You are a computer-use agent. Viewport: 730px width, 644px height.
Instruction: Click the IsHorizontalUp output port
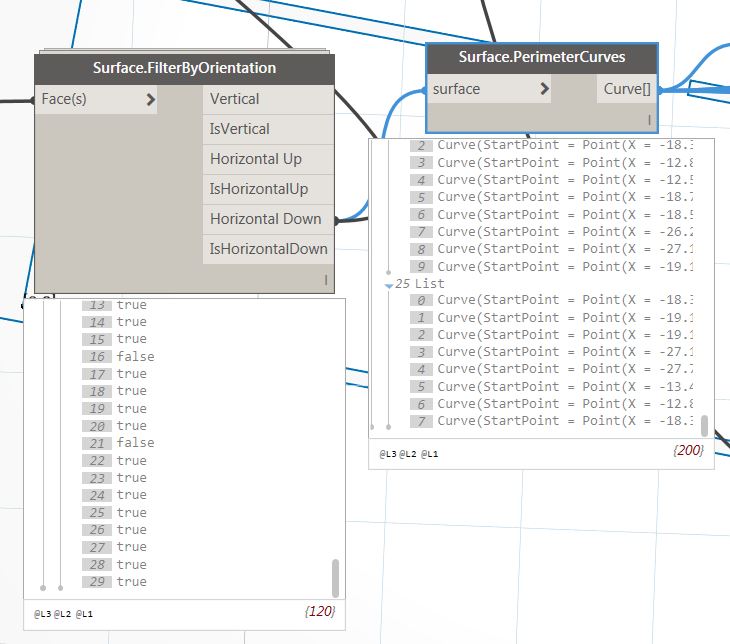[x=267, y=189]
